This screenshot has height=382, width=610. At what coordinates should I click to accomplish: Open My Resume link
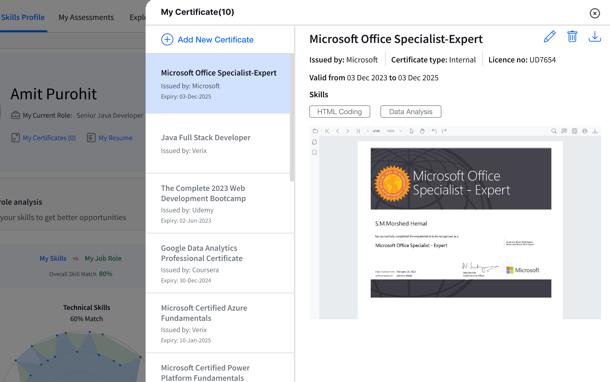coord(115,138)
